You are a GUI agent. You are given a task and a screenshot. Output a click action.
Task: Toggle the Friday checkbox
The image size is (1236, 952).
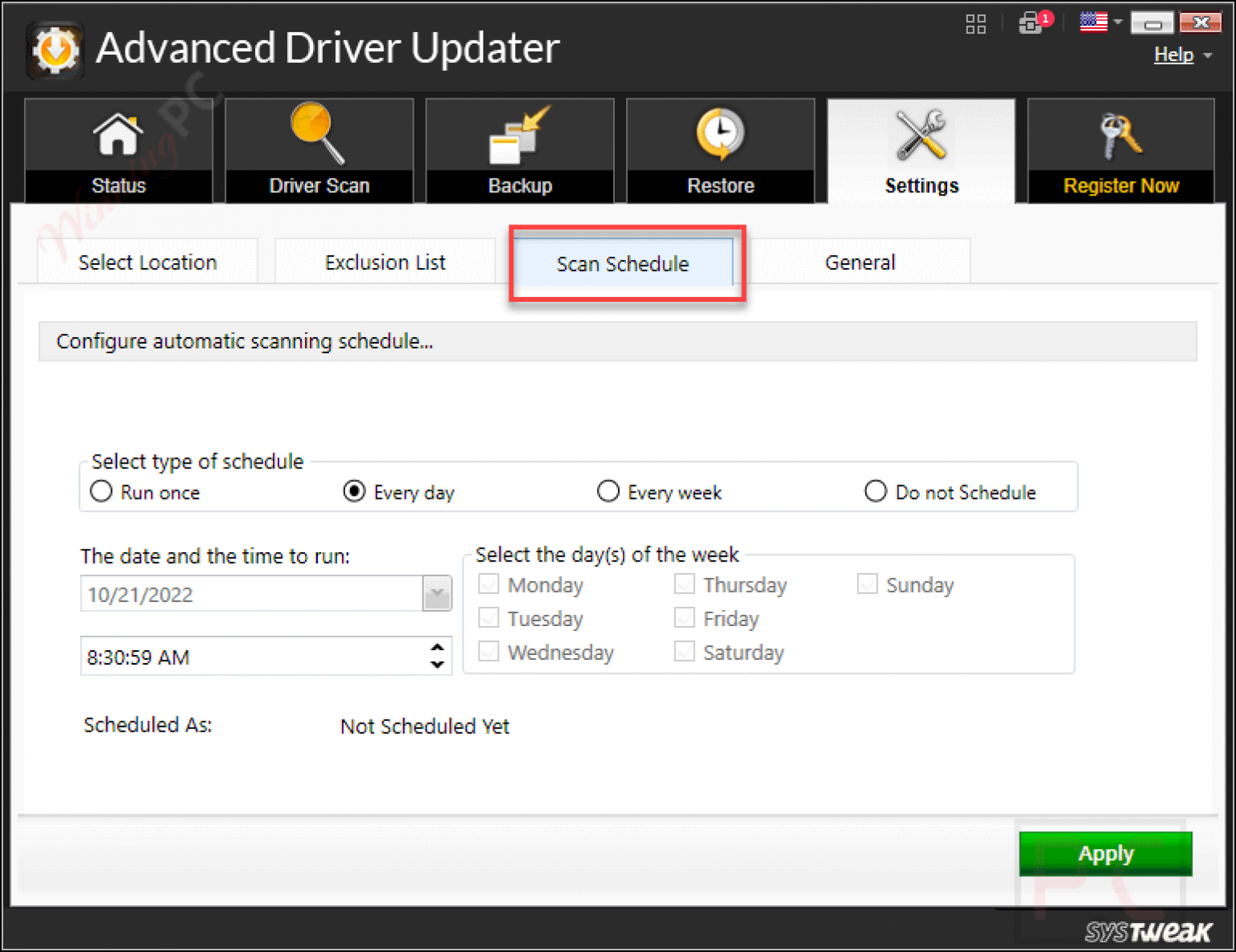point(684,617)
